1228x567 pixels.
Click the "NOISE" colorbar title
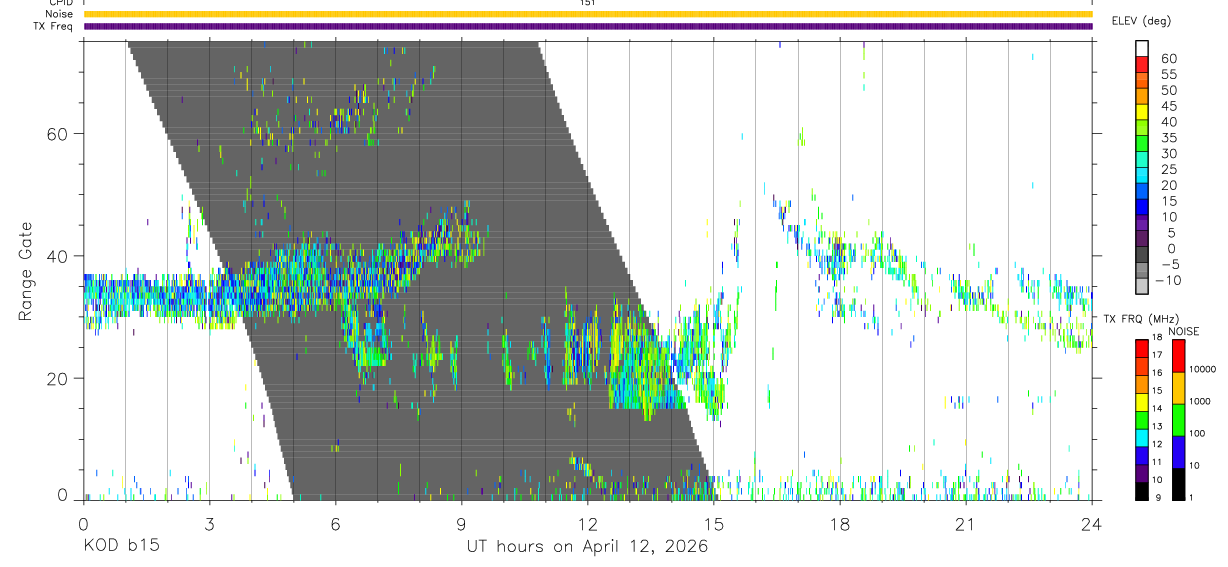click(1184, 331)
